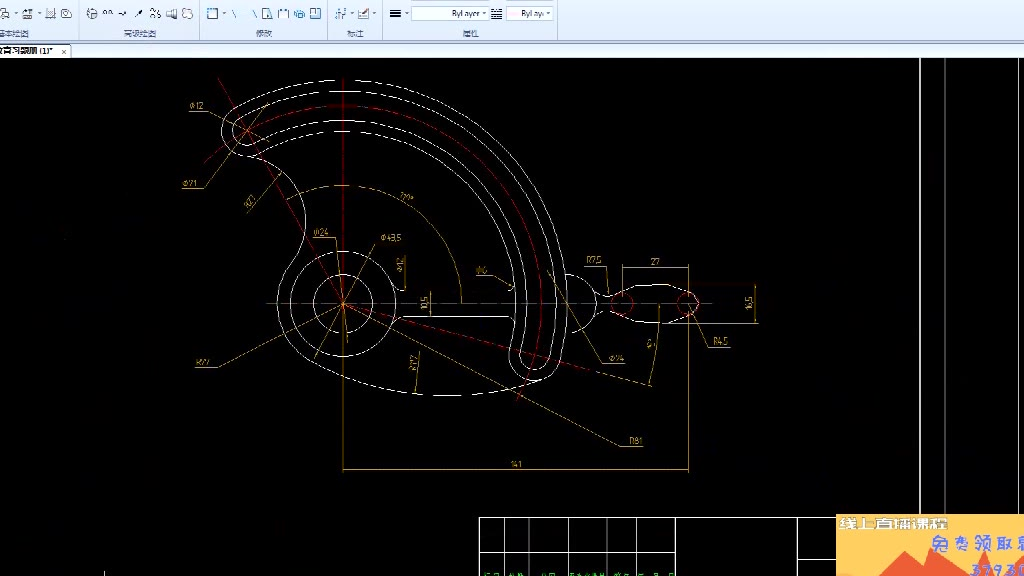Select the rightmost square icon in 修改 group

coord(315,14)
